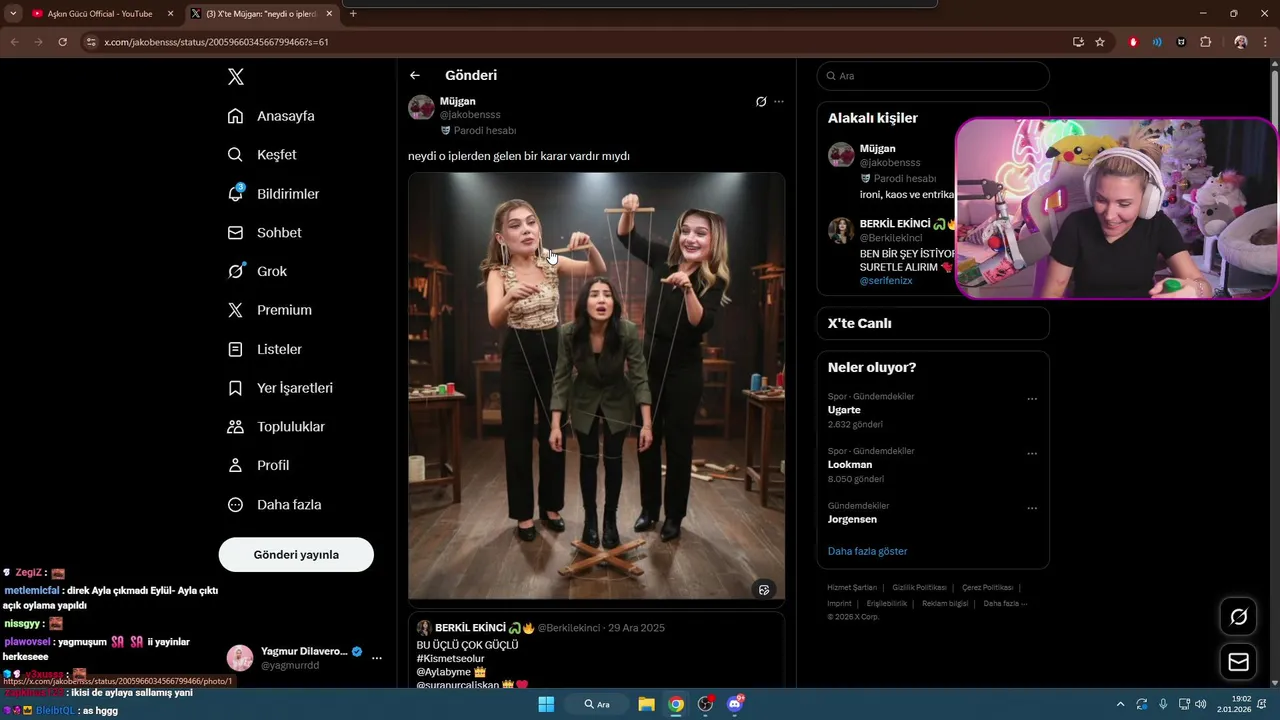Open Listeler page

264,349
